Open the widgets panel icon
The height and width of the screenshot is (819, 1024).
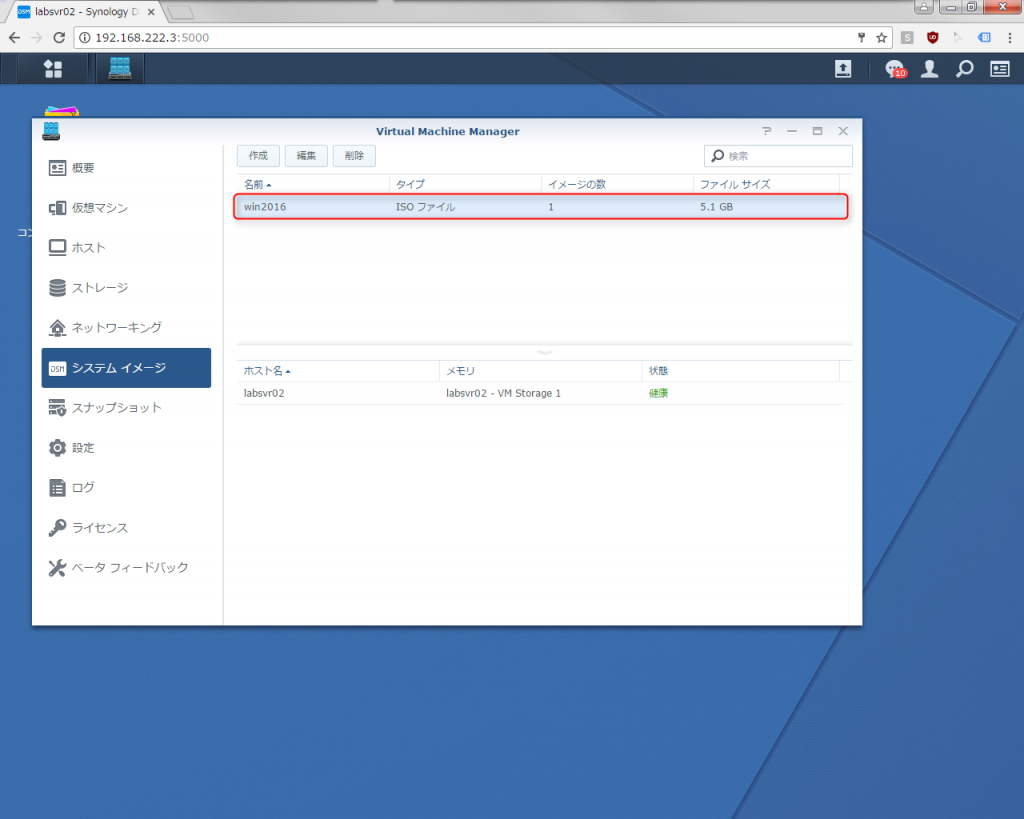pos(1000,69)
